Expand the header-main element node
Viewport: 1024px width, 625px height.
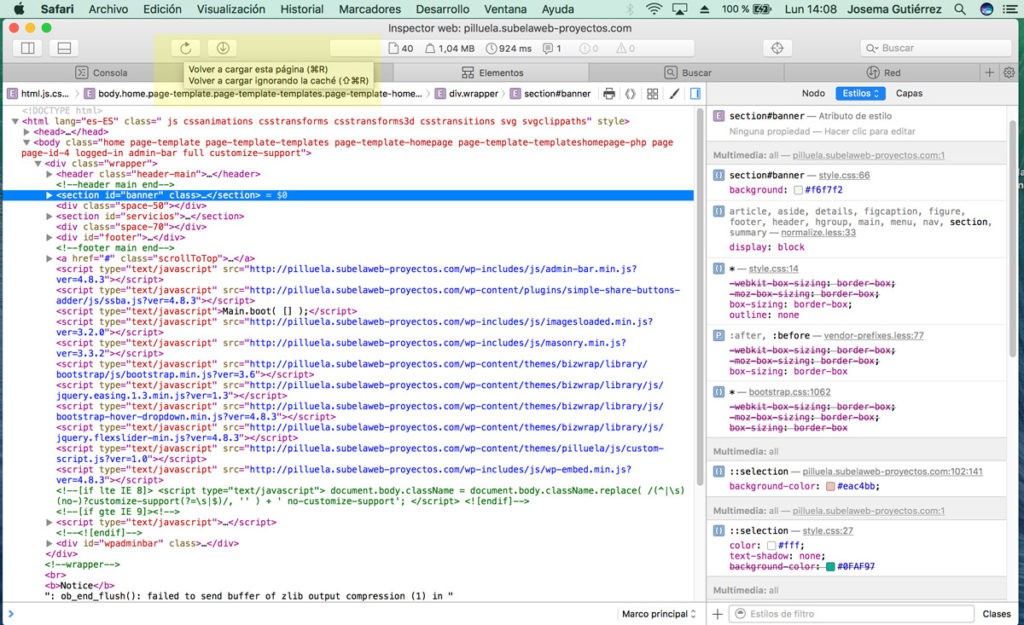click(49, 174)
